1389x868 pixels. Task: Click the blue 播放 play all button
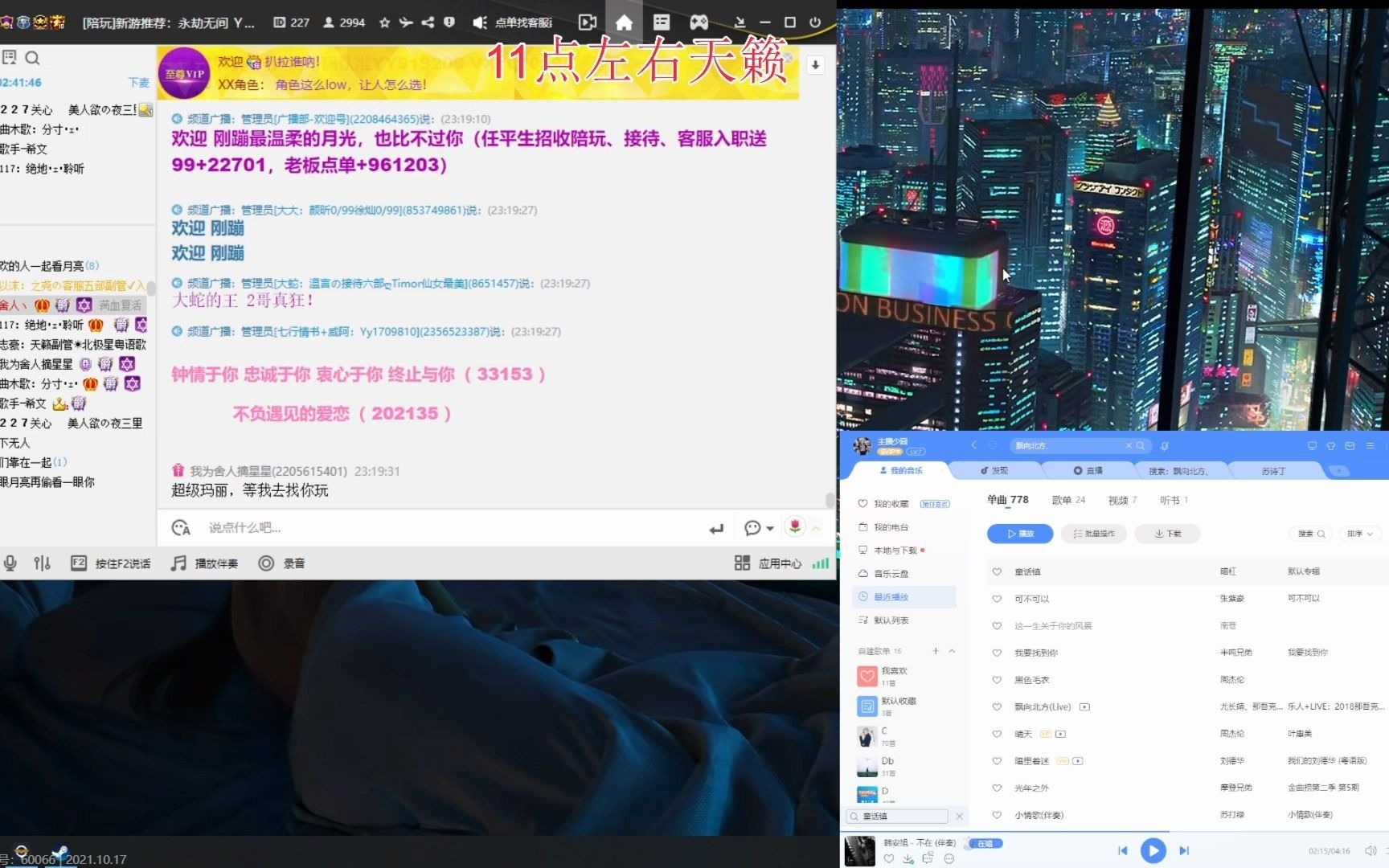point(1019,533)
